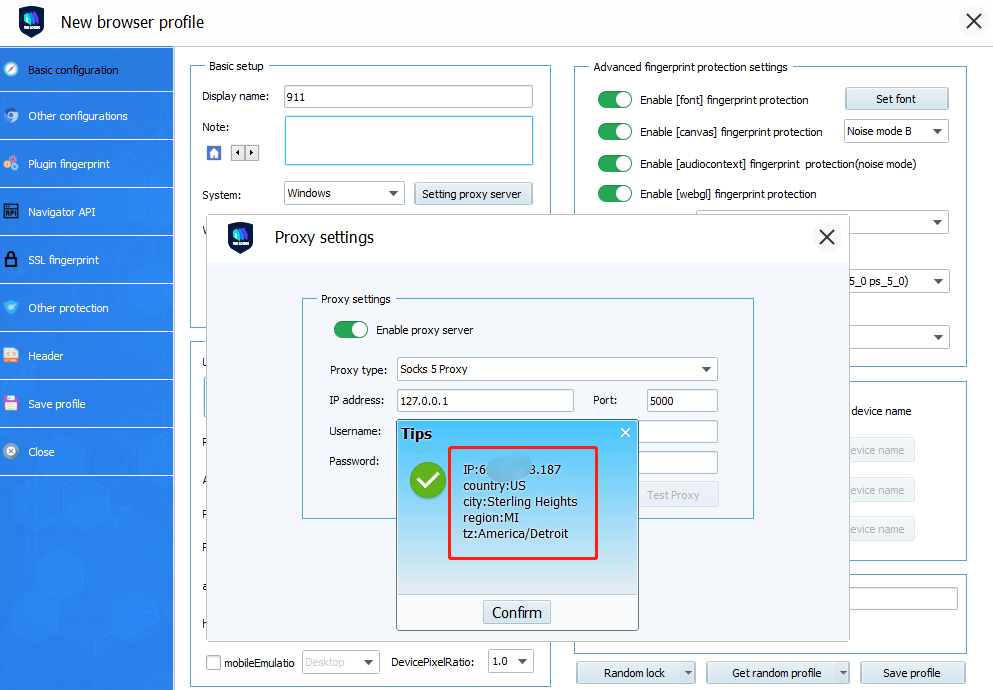This screenshot has width=993, height=690.
Task: Click the Plugin fingerprint sidebar icon
Action: pos(11,164)
